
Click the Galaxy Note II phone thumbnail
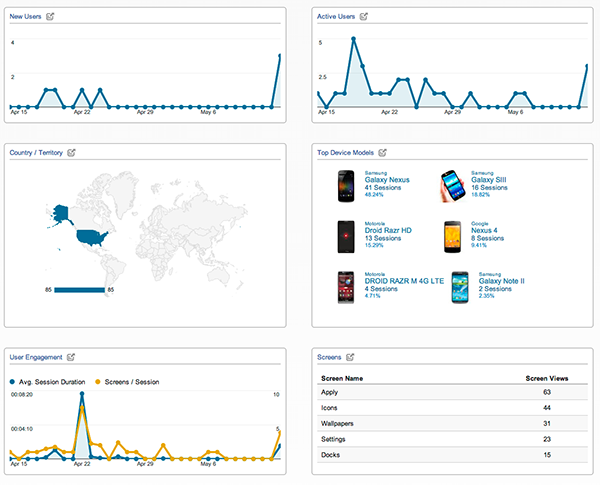tap(460, 287)
